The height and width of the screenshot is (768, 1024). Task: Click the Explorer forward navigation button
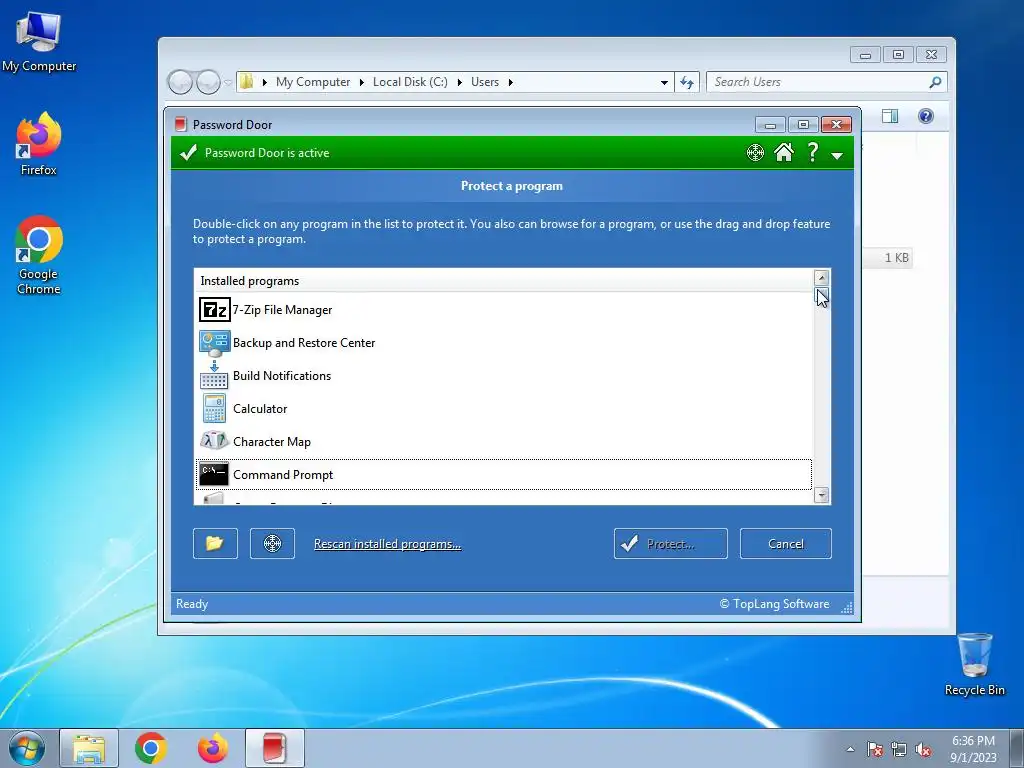click(208, 82)
